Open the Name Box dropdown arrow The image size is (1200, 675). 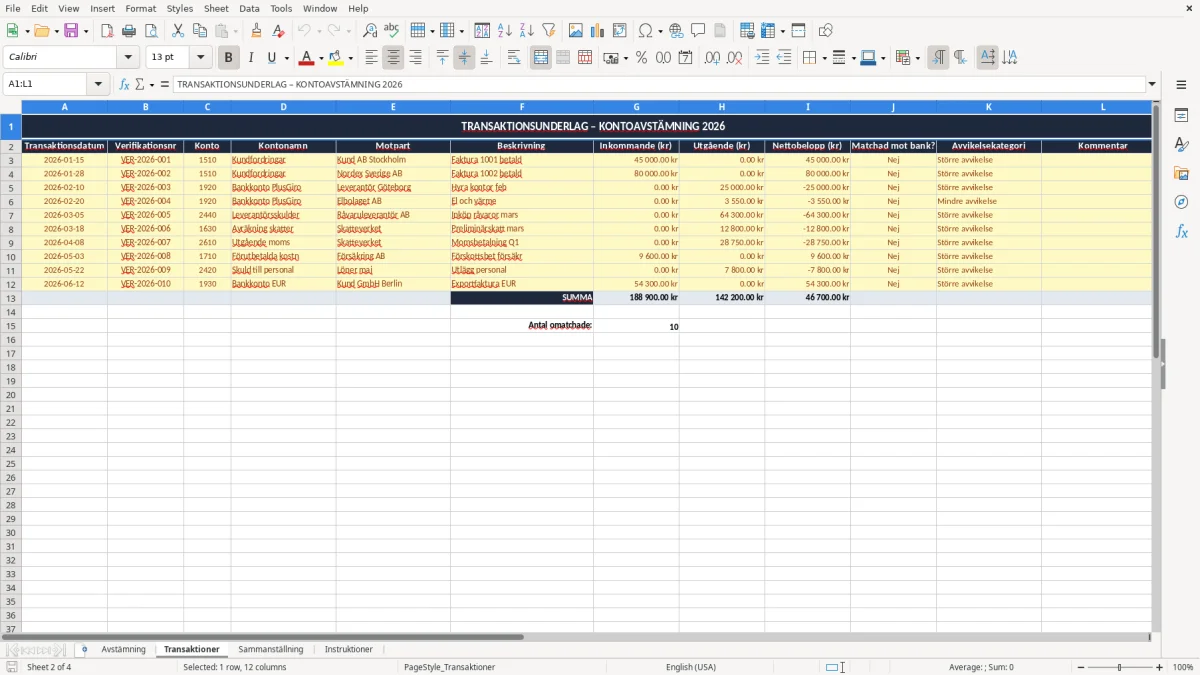tap(98, 84)
